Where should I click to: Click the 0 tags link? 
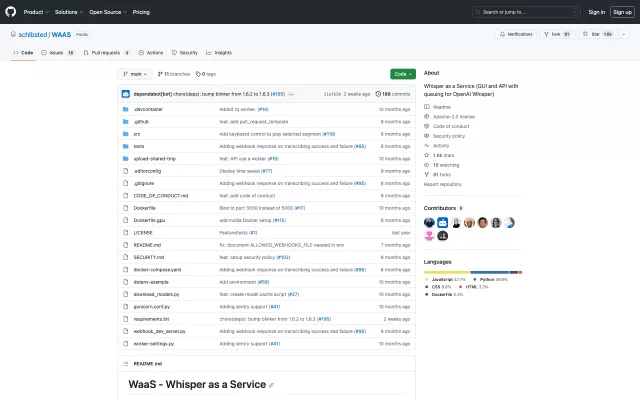(207, 74)
